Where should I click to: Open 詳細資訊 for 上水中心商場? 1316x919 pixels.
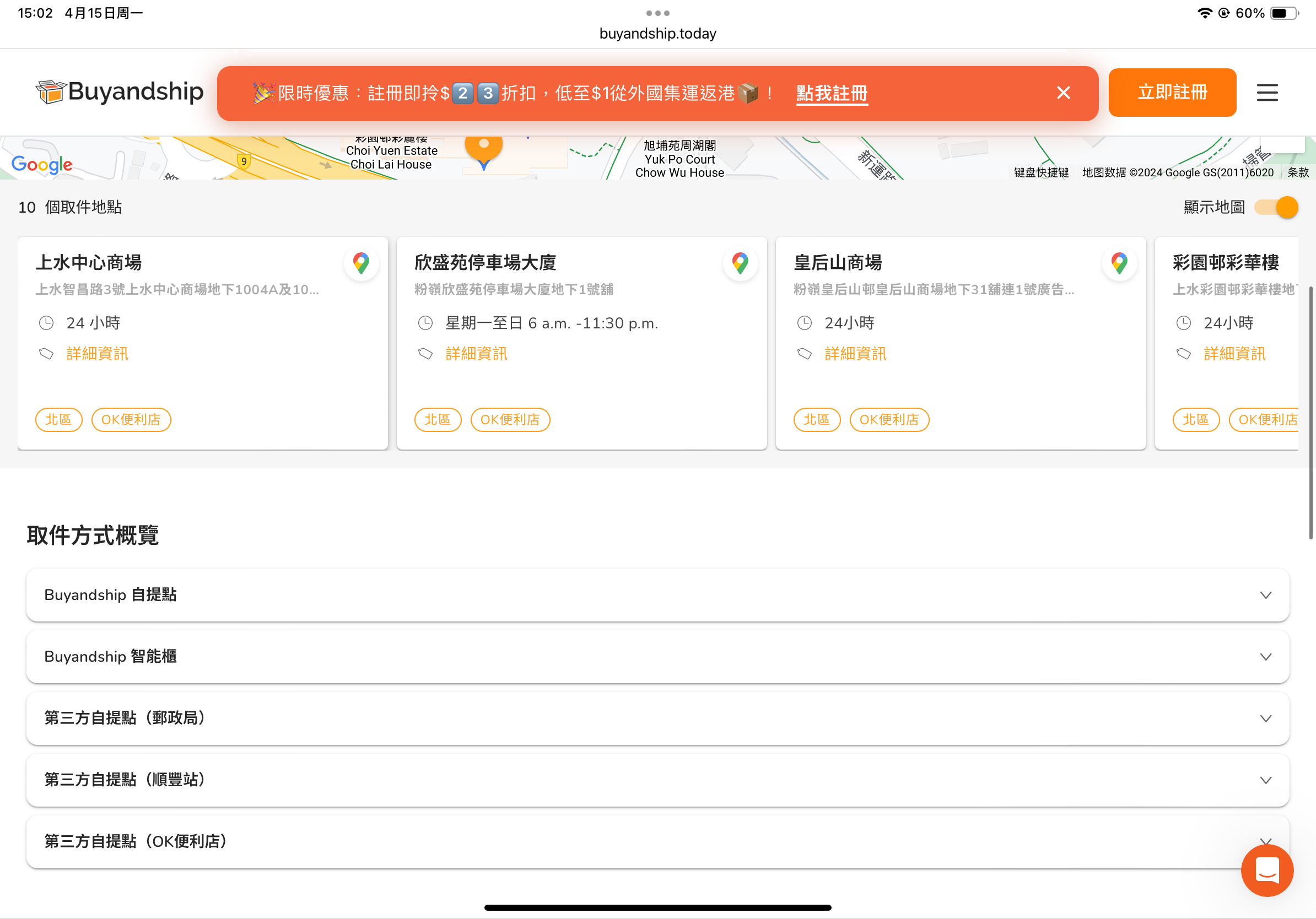tap(98, 354)
